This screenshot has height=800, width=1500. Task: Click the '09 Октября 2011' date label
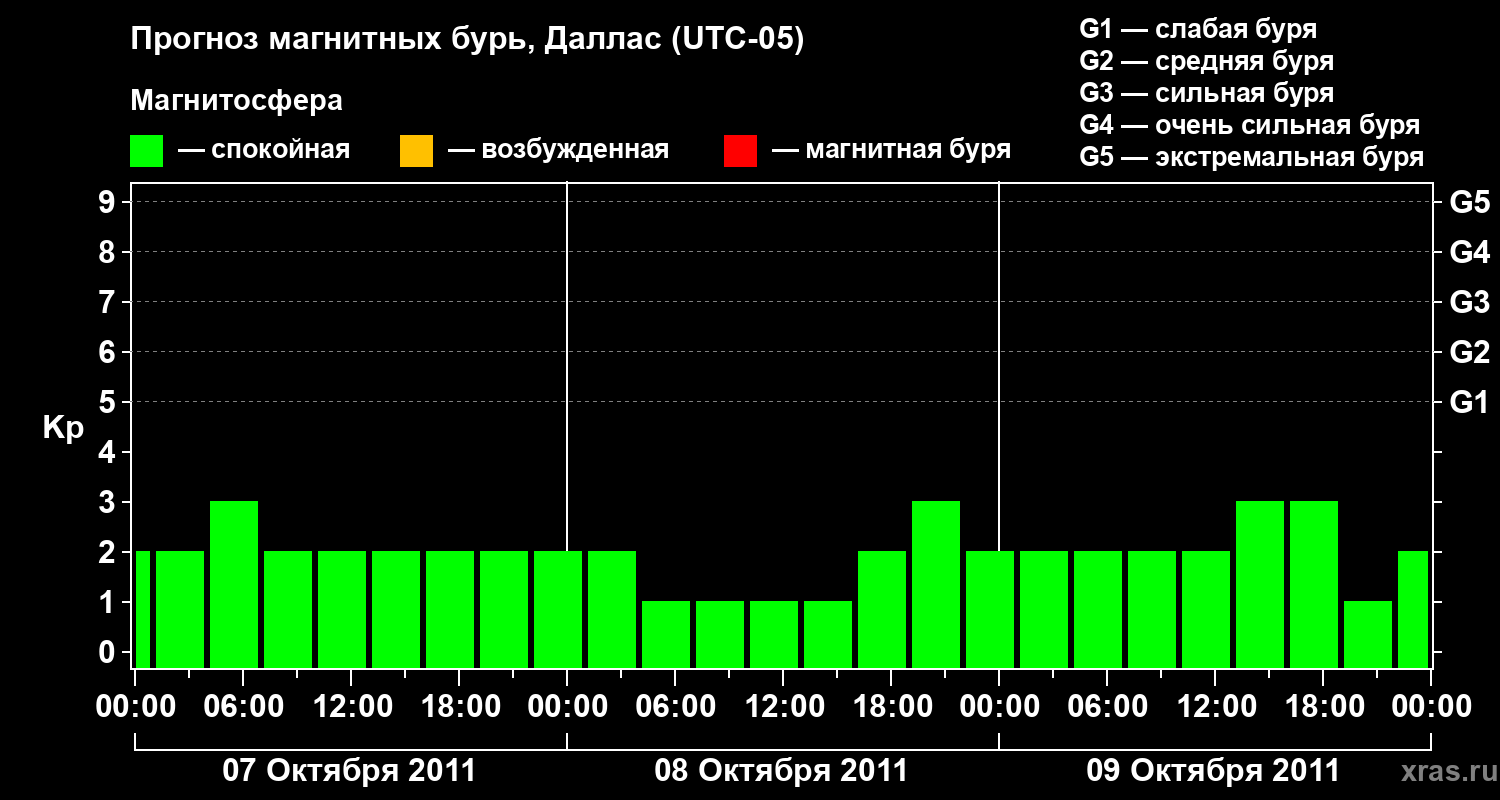[1213, 771]
